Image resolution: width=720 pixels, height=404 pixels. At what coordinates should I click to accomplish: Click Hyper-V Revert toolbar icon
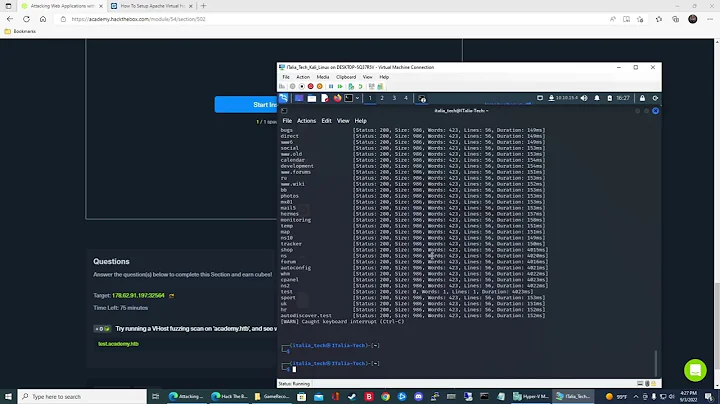click(360, 86)
